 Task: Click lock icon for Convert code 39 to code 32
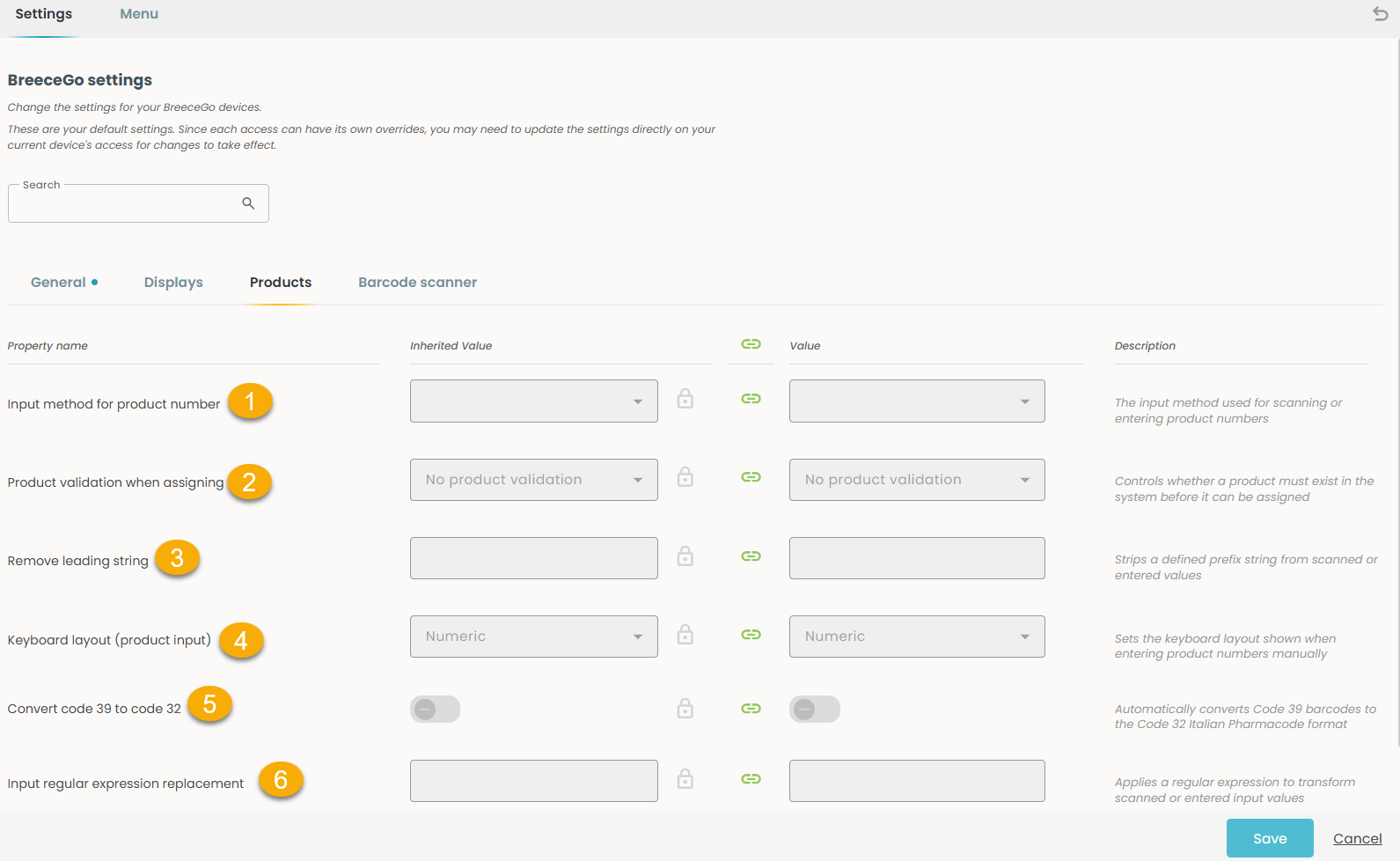coord(685,709)
